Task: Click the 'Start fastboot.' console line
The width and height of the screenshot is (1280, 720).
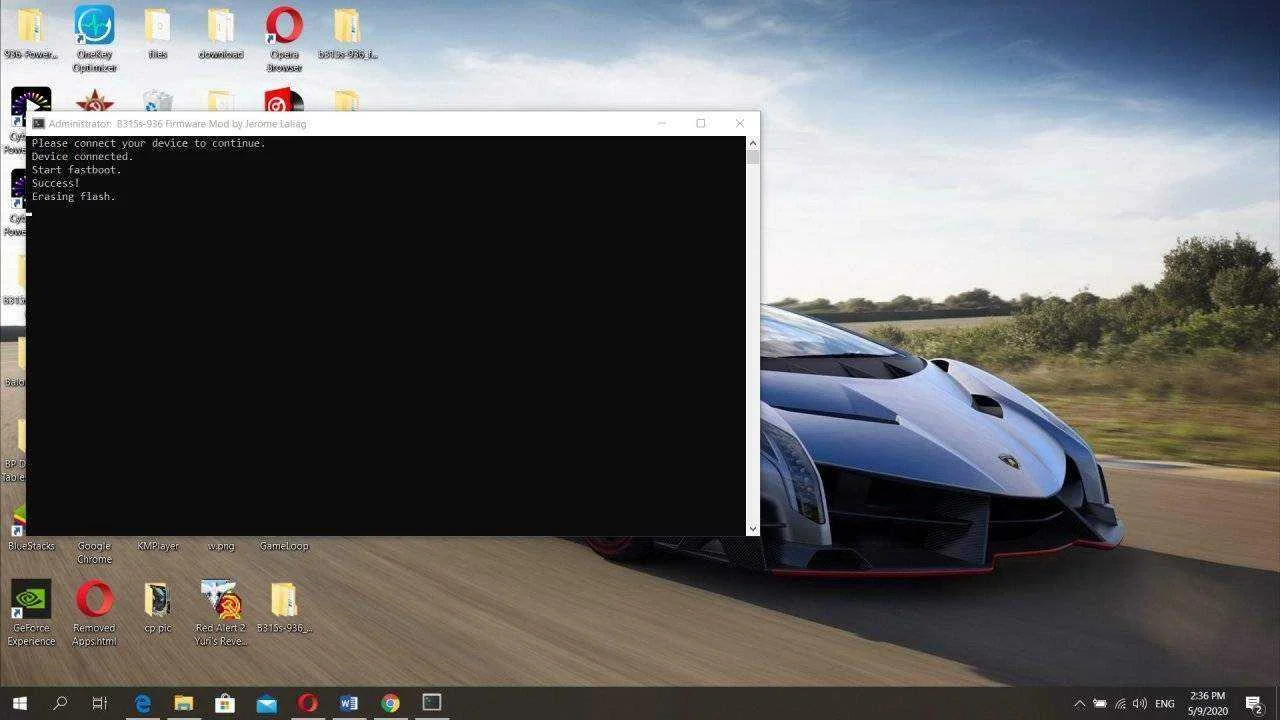Action: coord(76,170)
